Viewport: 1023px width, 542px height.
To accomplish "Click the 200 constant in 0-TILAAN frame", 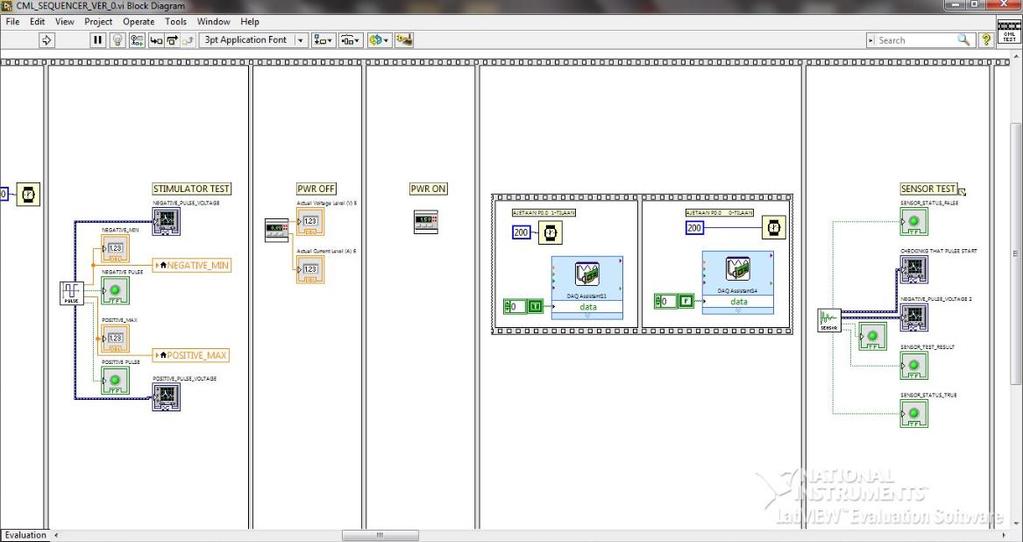I will pyautogui.click(x=695, y=228).
